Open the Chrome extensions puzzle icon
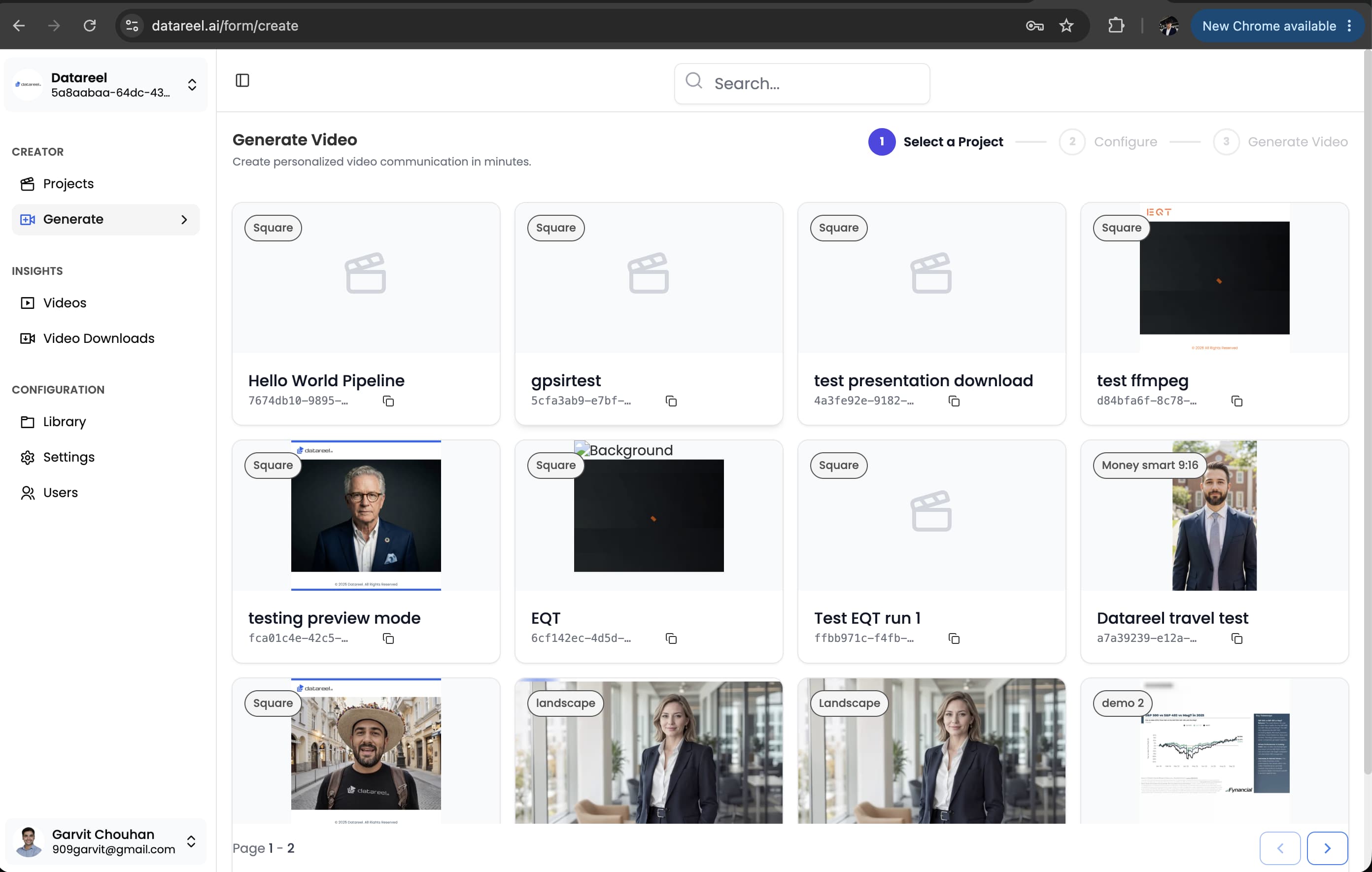 1116,26
